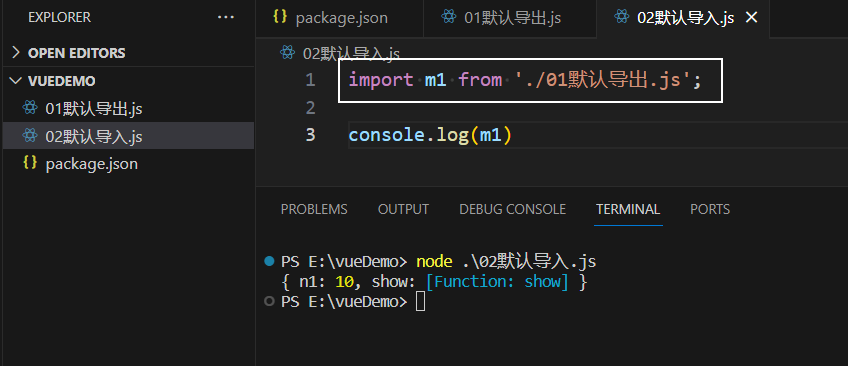The width and height of the screenshot is (848, 366).
Task: Switch to the 01默认导出.js editor tab
Action: 509,18
